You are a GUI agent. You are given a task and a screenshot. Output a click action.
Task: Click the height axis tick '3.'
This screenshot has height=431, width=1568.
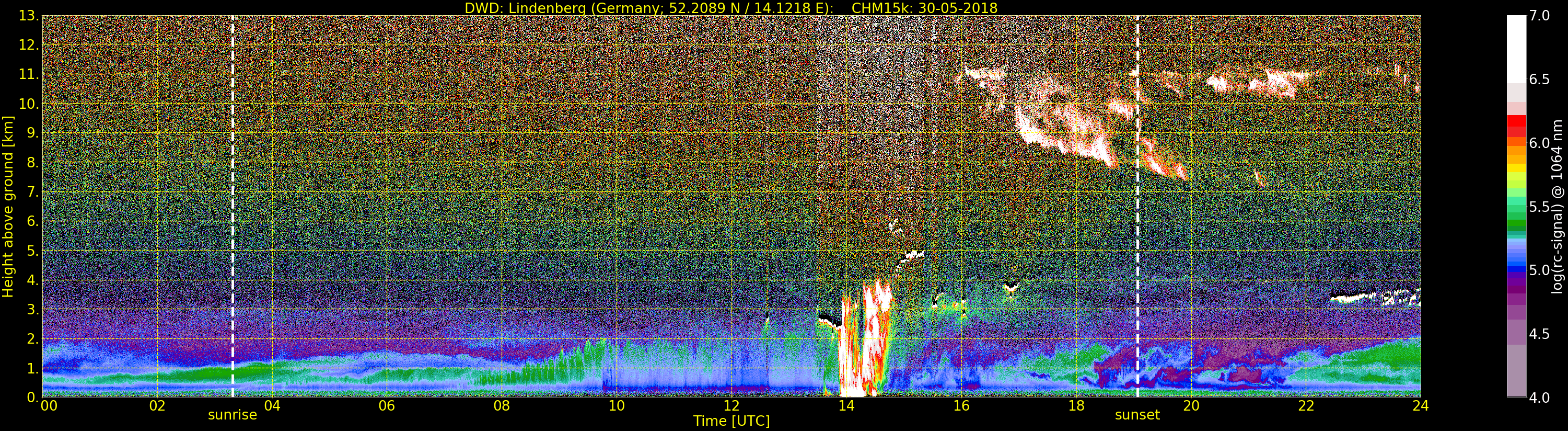click(32, 309)
